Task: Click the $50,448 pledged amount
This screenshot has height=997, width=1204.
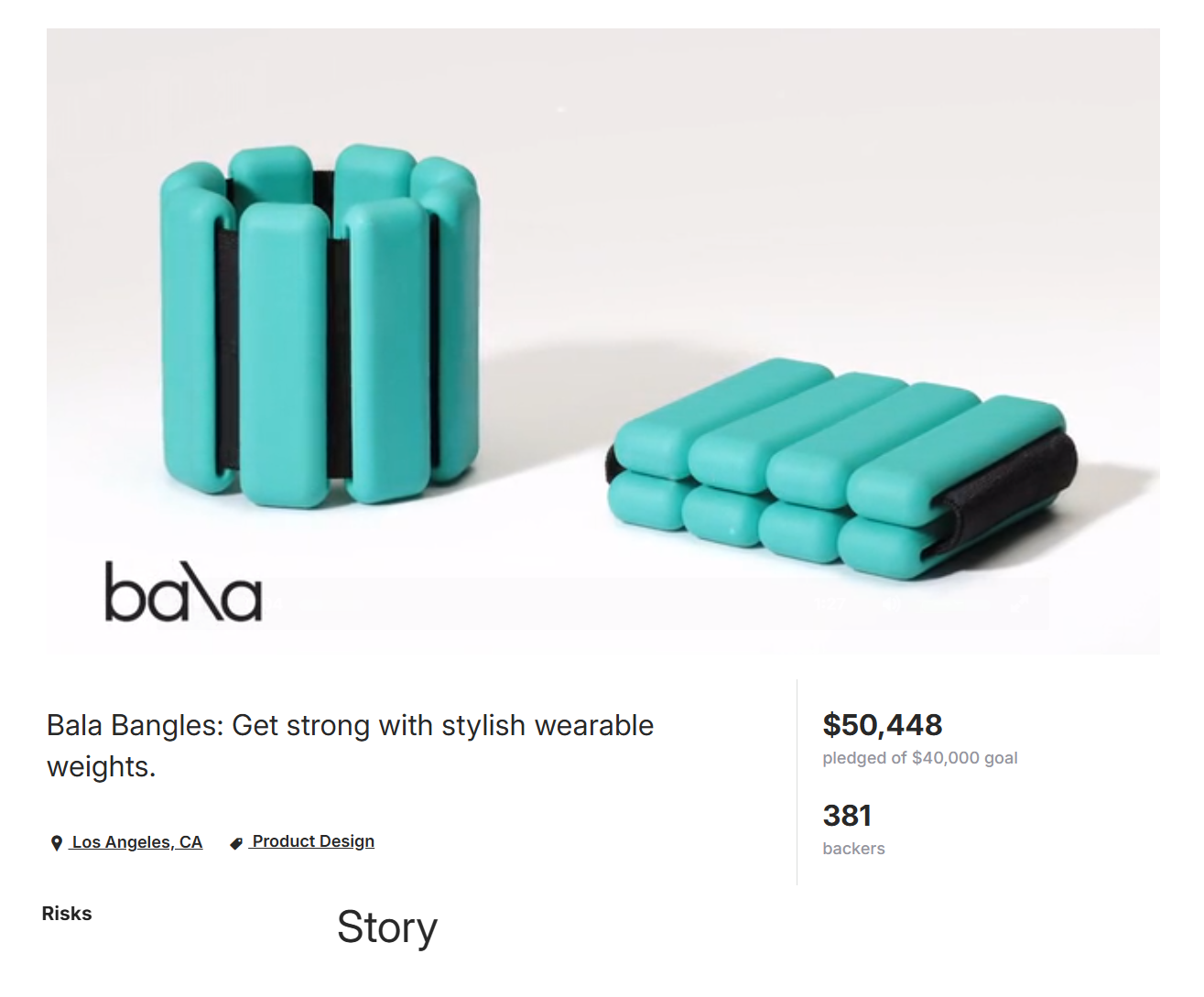Action: pyautogui.click(x=882, y=725)
